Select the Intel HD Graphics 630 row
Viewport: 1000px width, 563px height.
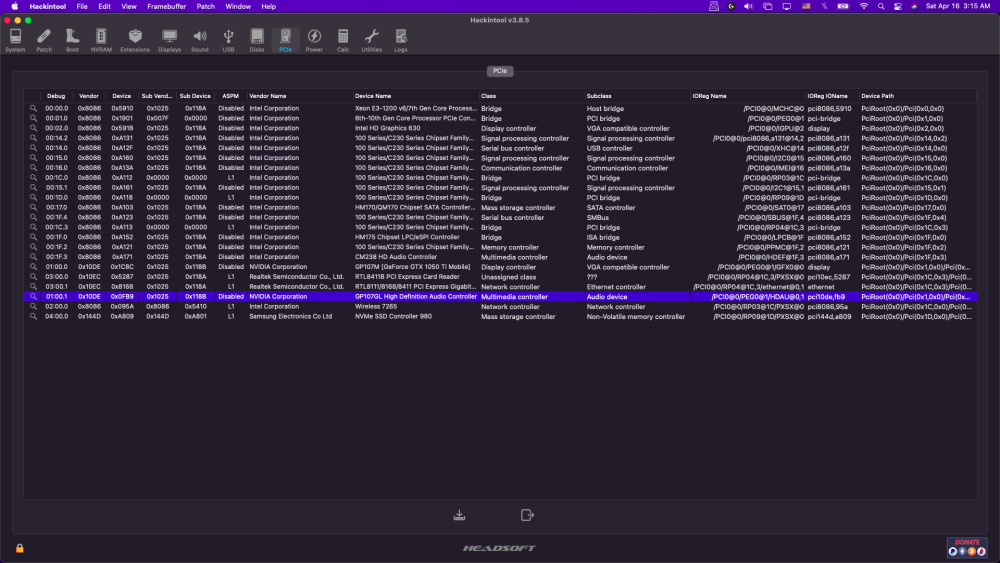pos(500,128)
